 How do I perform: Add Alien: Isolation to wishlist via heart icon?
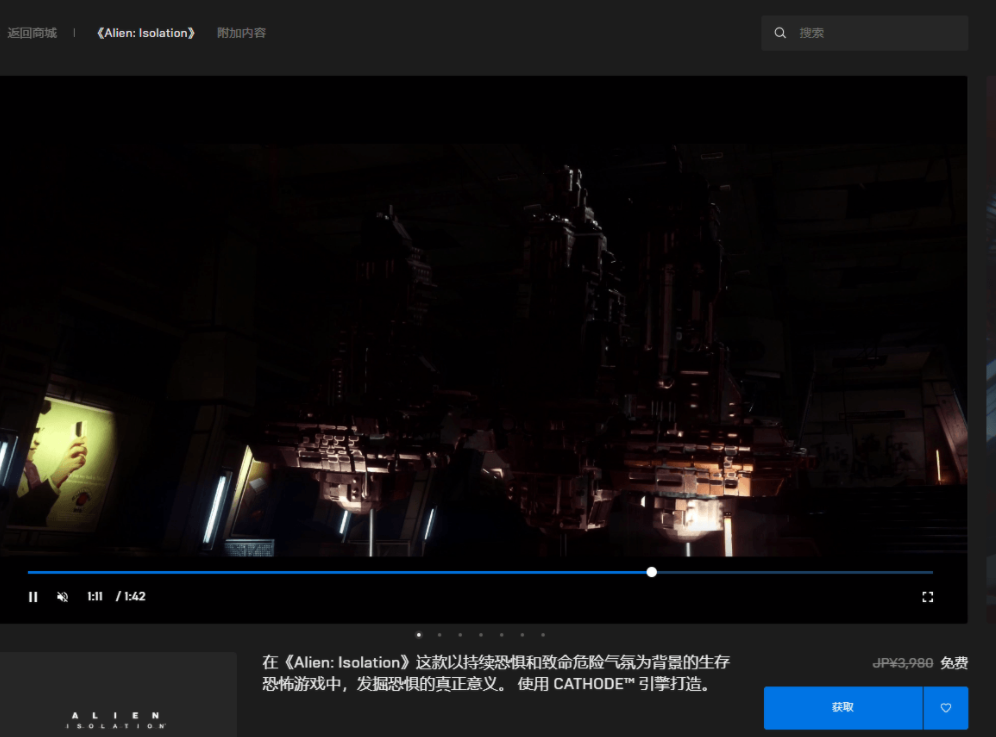pos(945,708)
